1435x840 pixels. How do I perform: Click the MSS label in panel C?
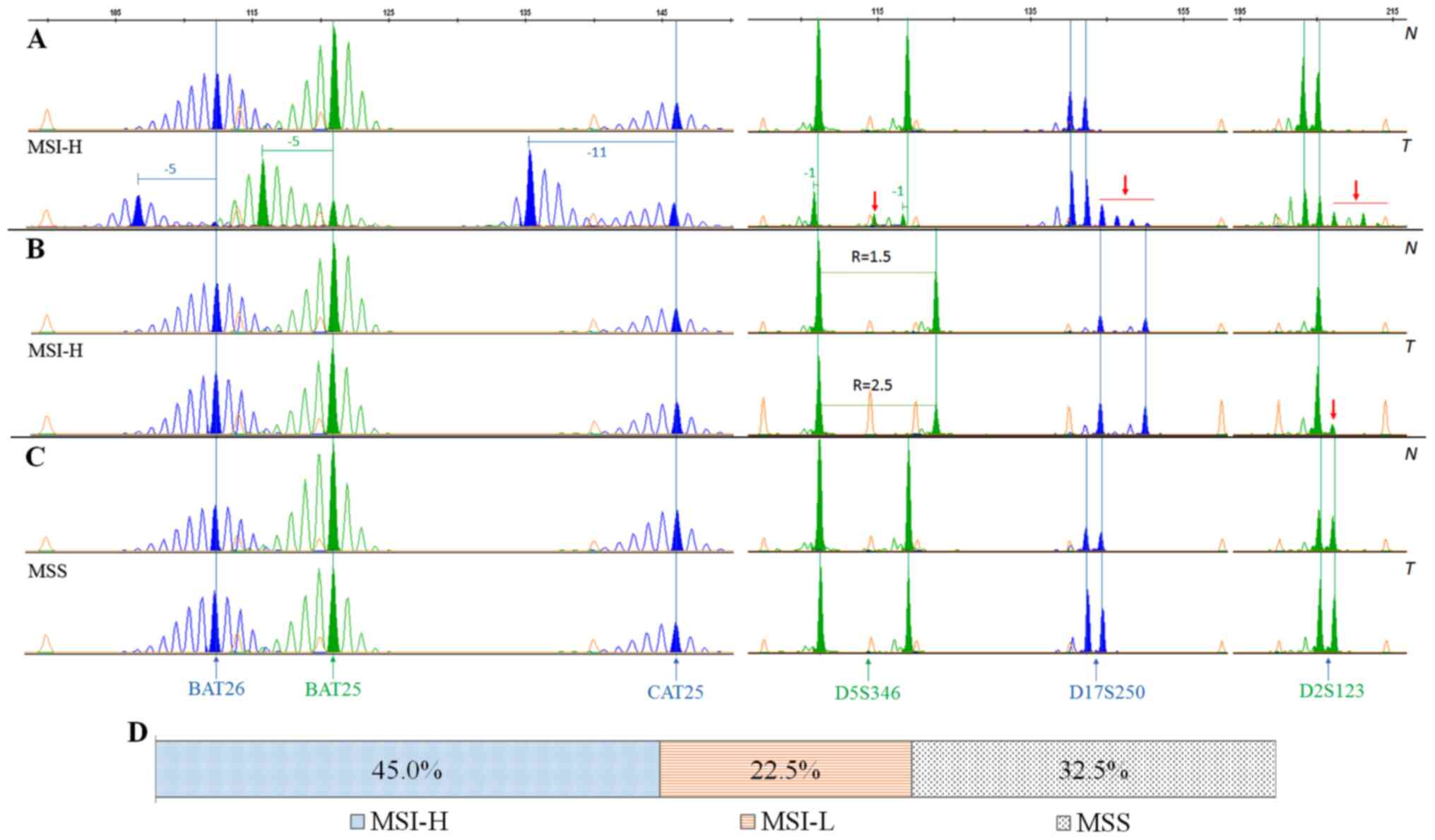point(47,572)
